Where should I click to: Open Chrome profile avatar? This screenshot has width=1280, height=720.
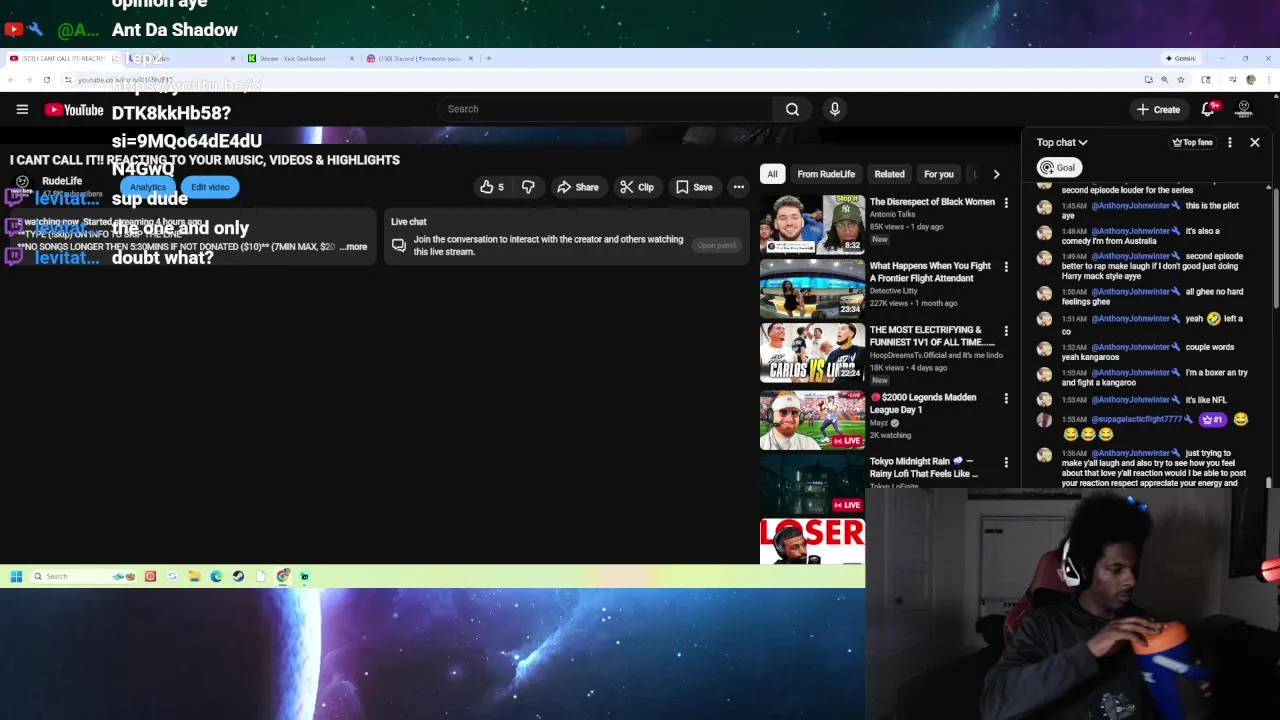click(x=1251, y=80)
